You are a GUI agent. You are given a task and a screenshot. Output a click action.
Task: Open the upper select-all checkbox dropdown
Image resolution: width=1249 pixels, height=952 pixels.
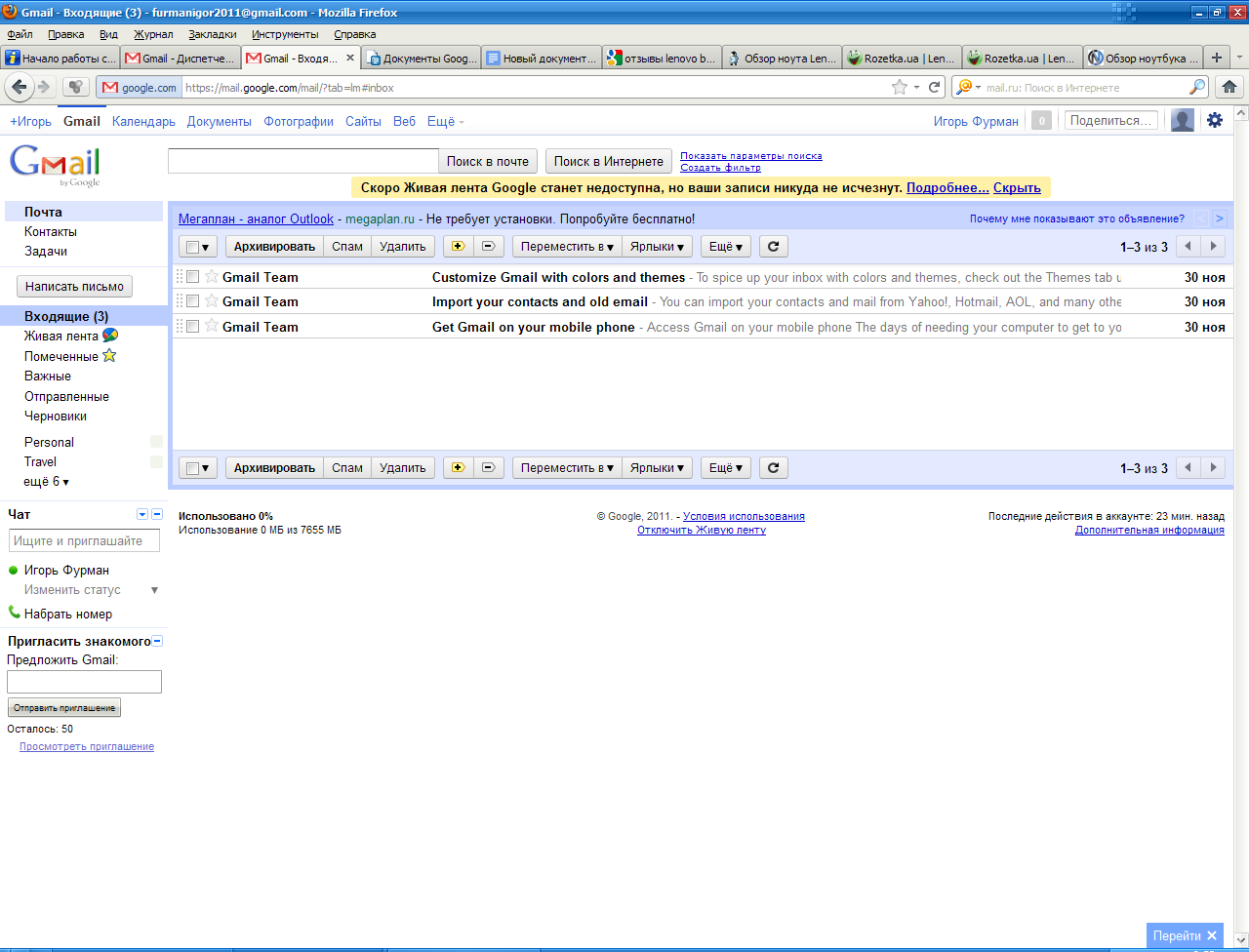pyautogui.click(x=198, y=247)
